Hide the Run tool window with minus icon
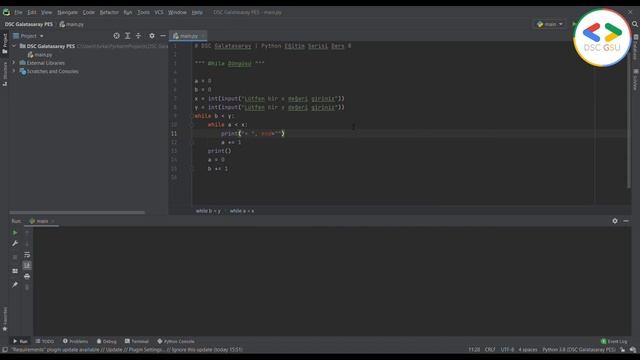The height and width of the screenshot is (360, 640). pyautogui.click(x=626, y=221)
